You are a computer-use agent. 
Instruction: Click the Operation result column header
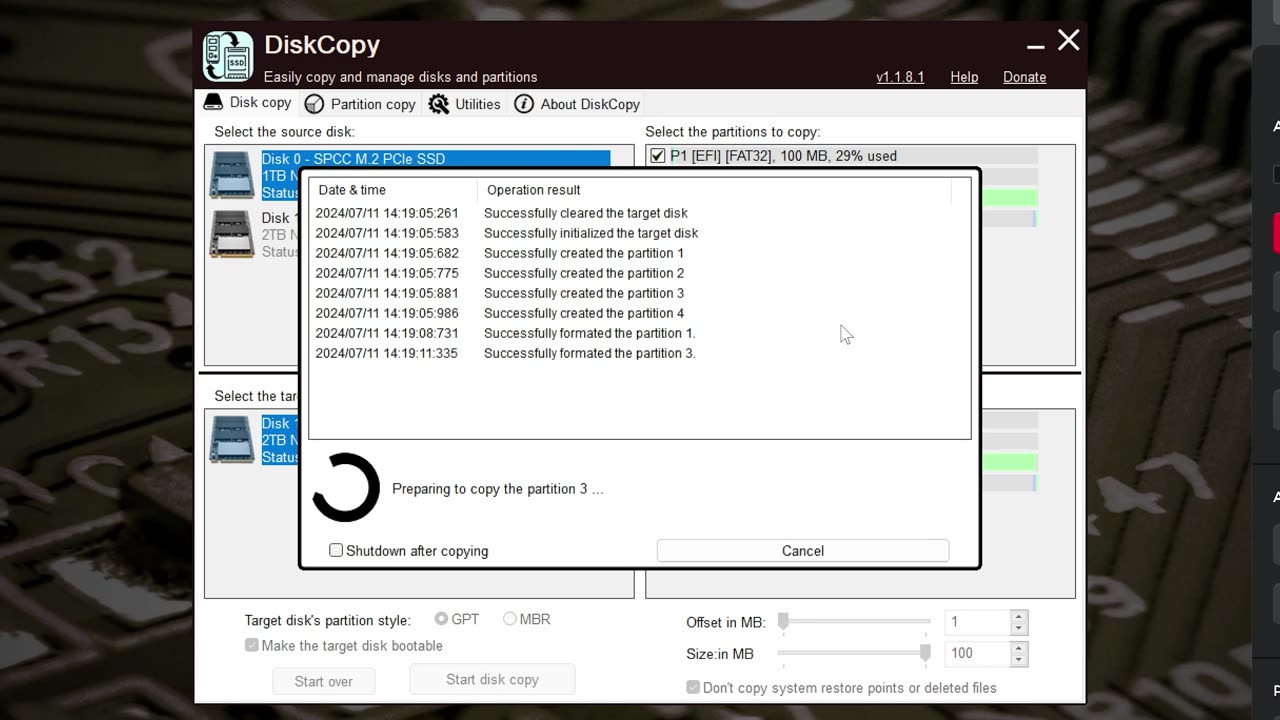coord(714,190)
